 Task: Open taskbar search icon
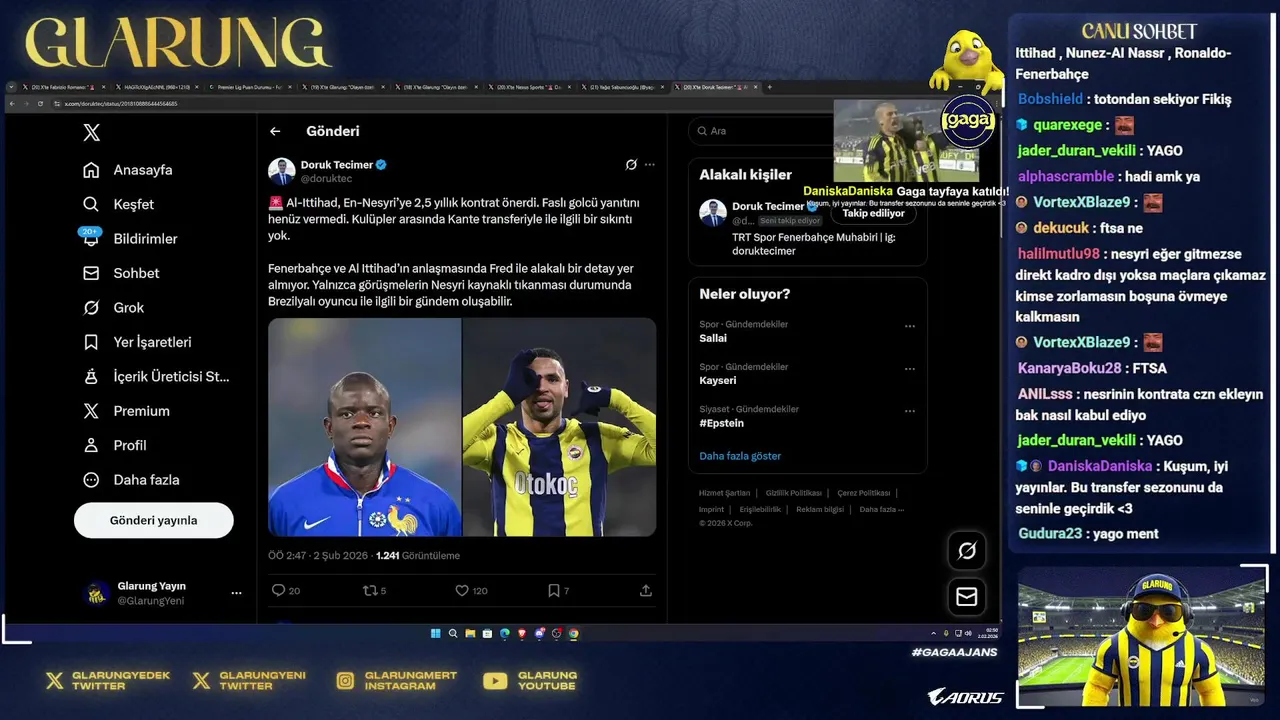pyautogui.click(x=453, y=633)
